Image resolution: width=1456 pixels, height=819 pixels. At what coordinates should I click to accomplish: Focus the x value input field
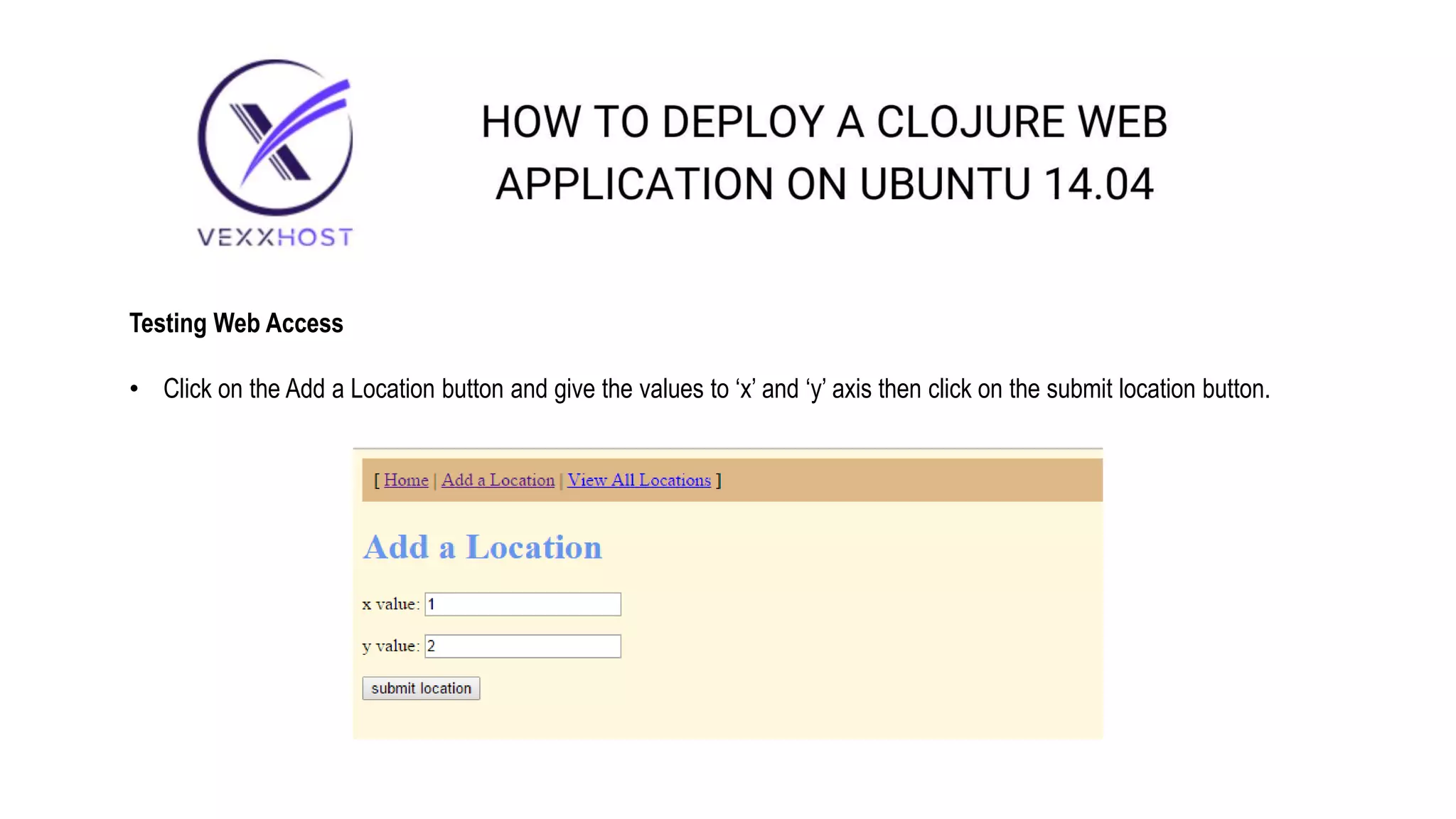(523, 604)
